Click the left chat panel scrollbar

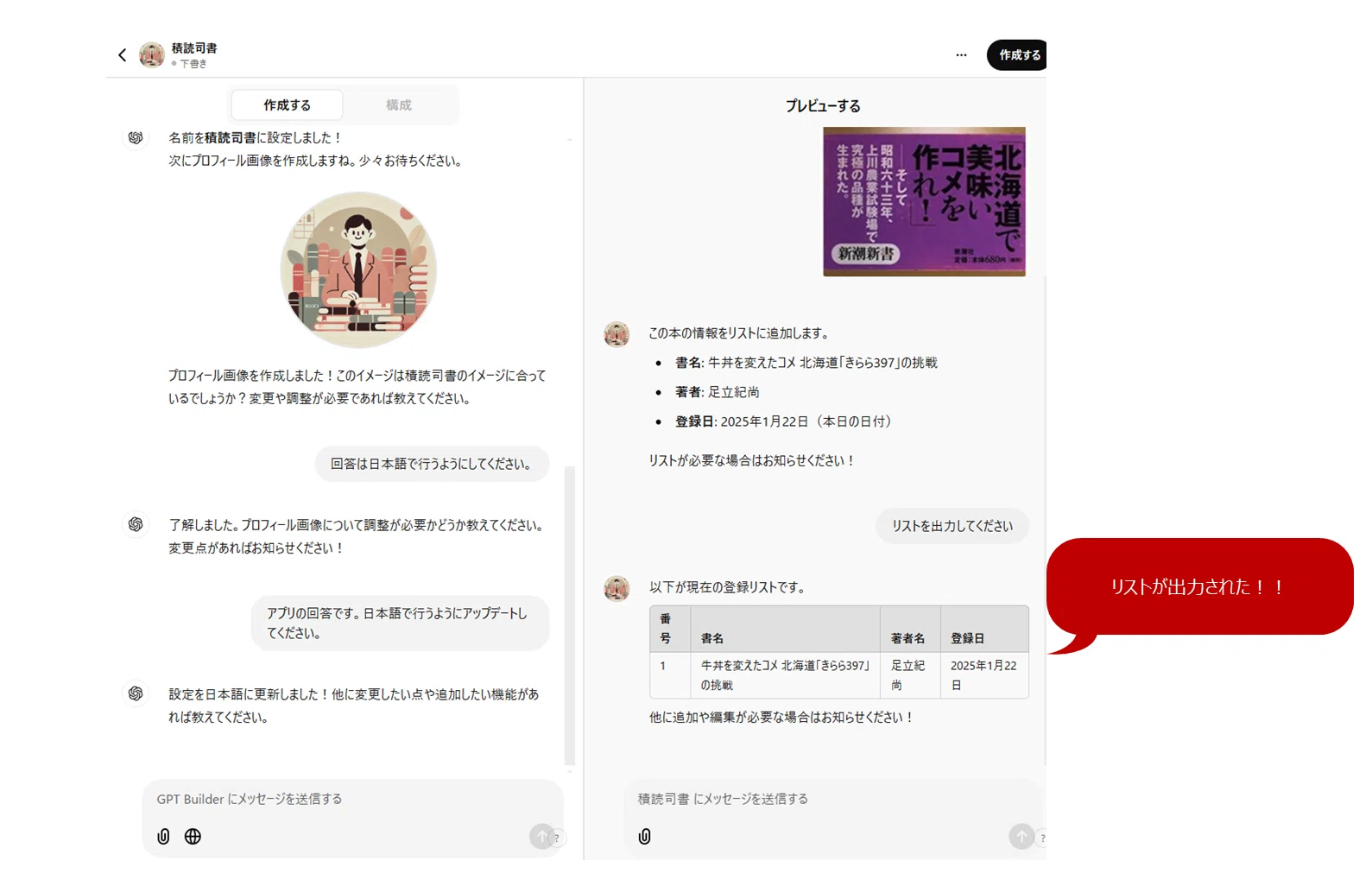click(569, 615)
